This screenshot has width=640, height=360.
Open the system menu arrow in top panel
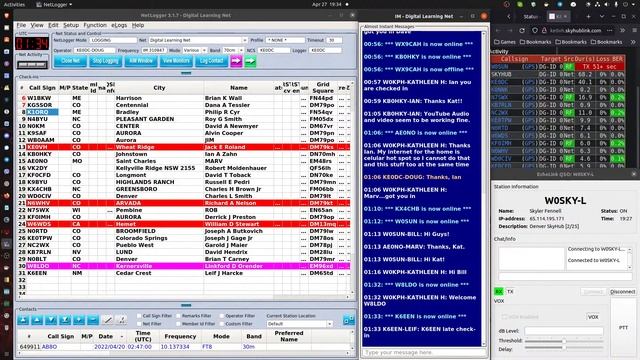tap(634, 4)
